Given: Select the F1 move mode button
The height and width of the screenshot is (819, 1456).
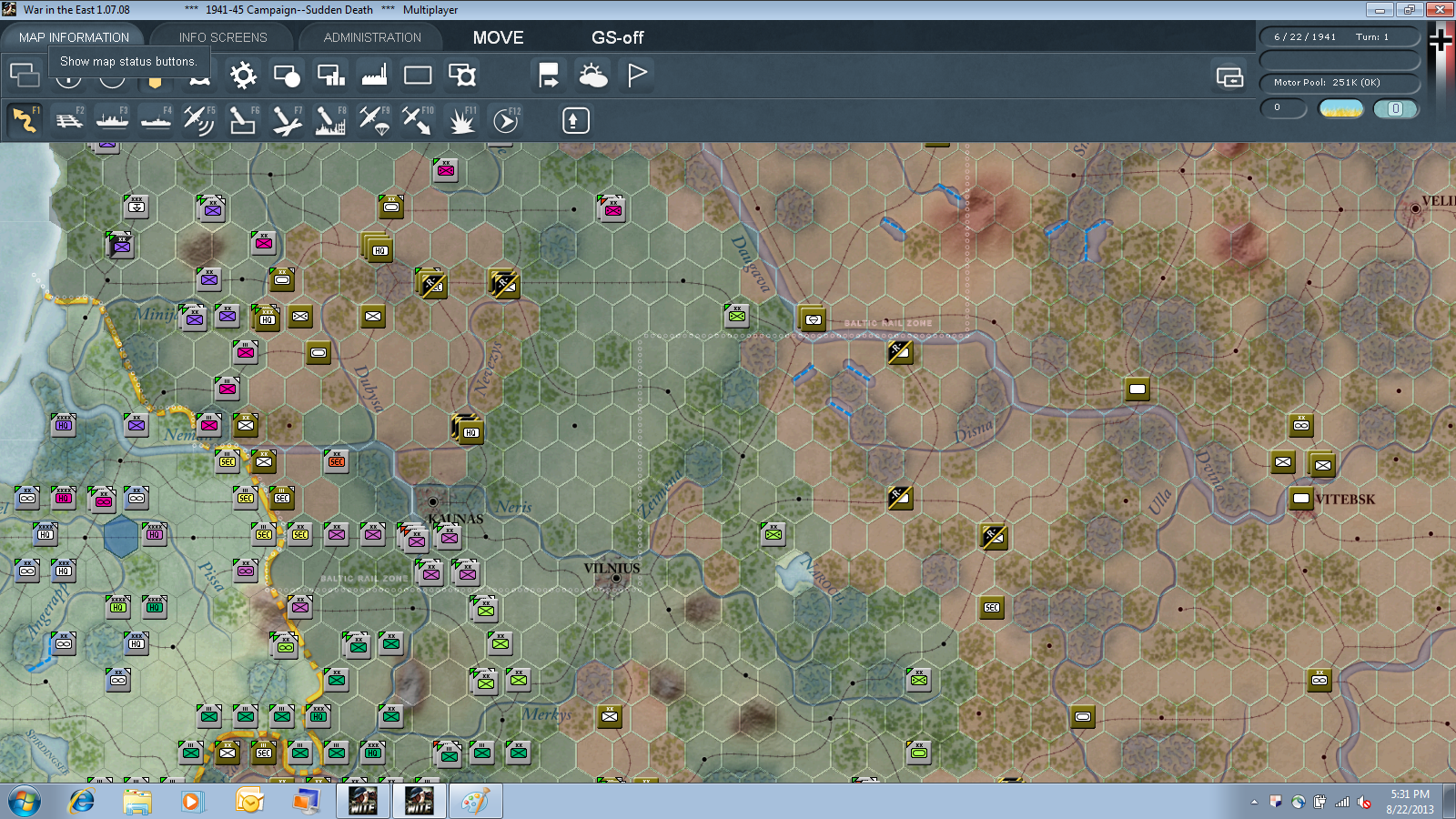Looking at the screenshot, I should (x=25, y=120).
